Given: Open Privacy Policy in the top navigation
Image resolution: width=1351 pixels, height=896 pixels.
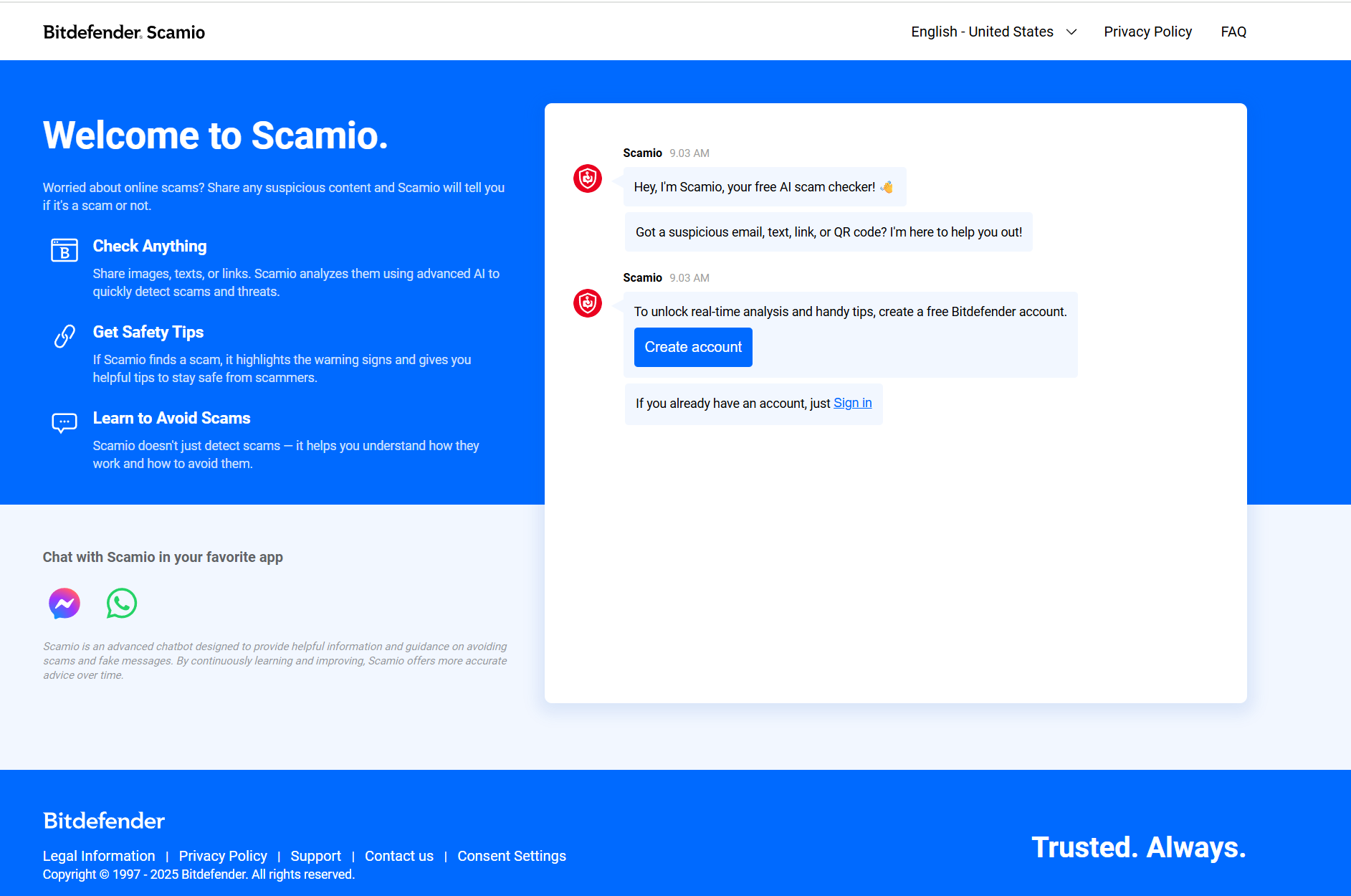Looking at the screenshot, I should 1148,32.
